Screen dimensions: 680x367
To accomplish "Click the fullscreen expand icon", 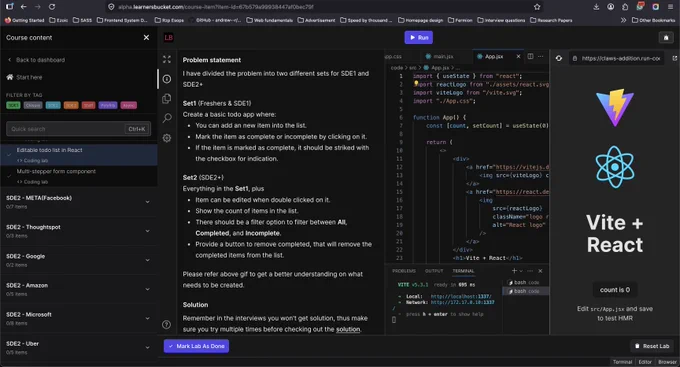I will click(x=167, y=59).
